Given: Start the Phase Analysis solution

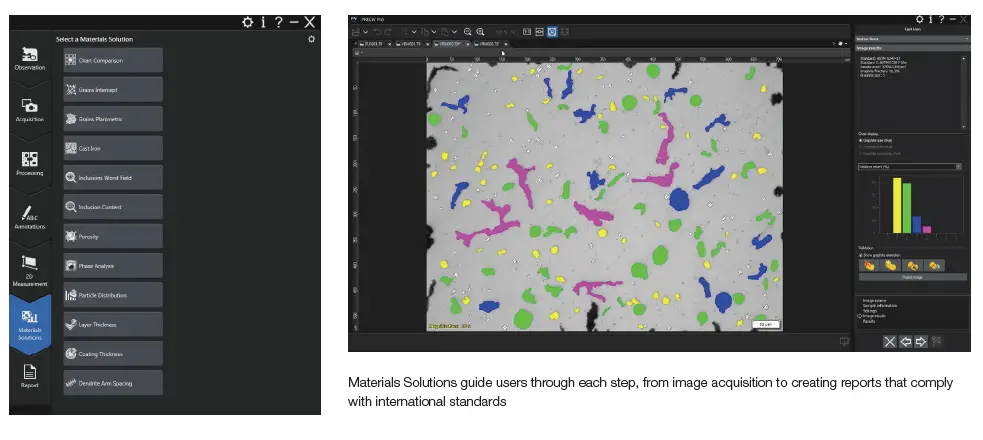Looking at the screenshot, I should [x=112, y=265].
